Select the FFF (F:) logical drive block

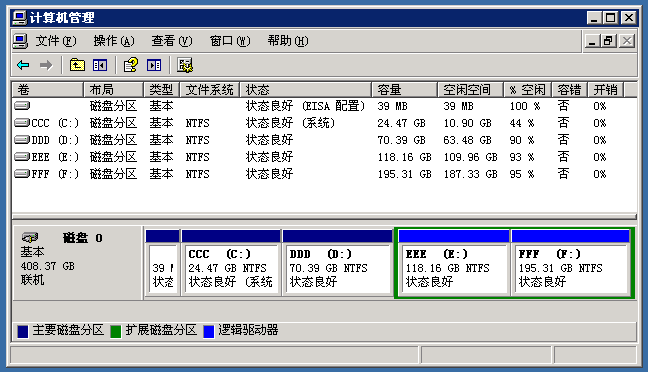570,262
